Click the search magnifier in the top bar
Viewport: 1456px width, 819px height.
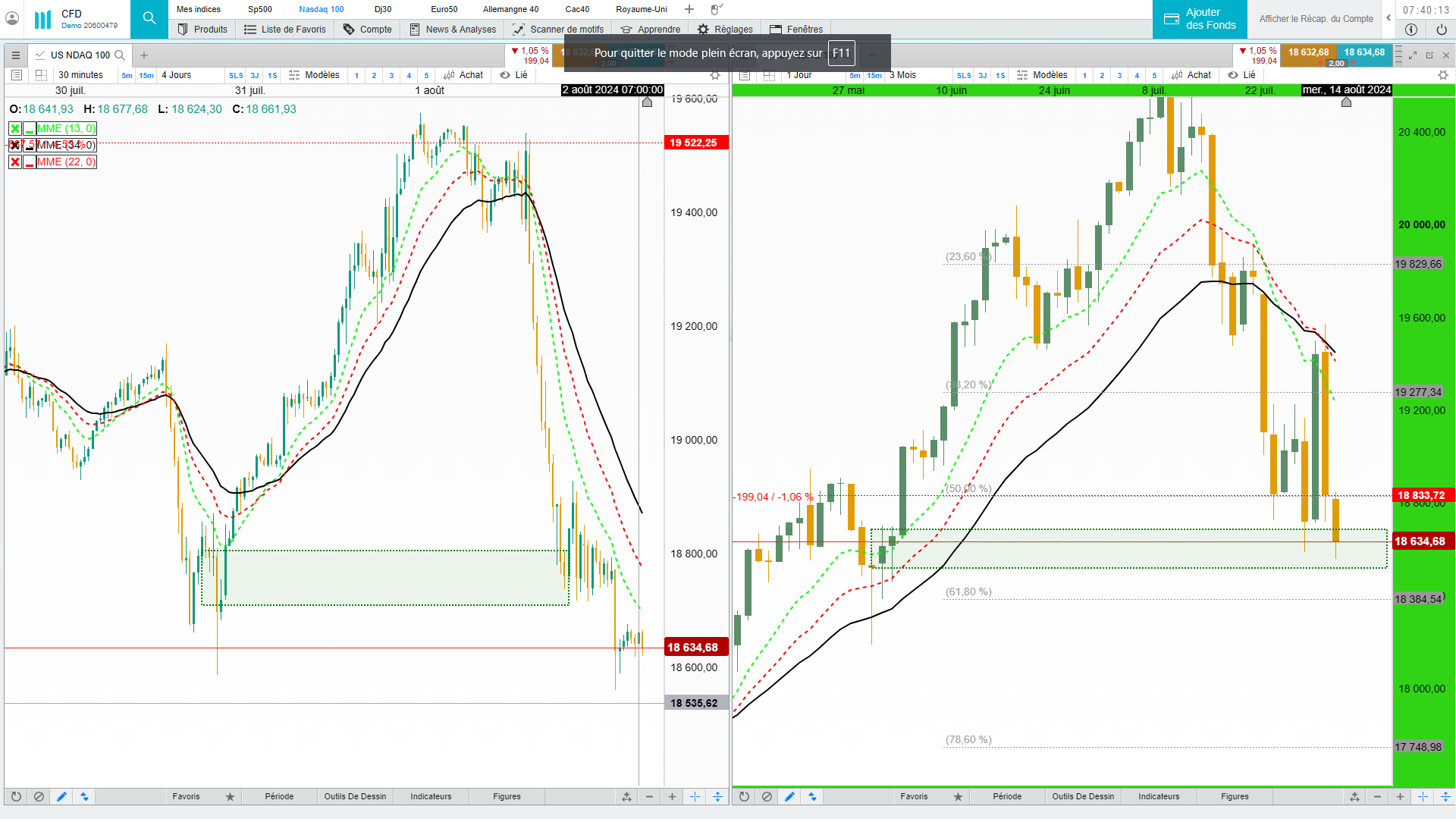coord(149,18)
